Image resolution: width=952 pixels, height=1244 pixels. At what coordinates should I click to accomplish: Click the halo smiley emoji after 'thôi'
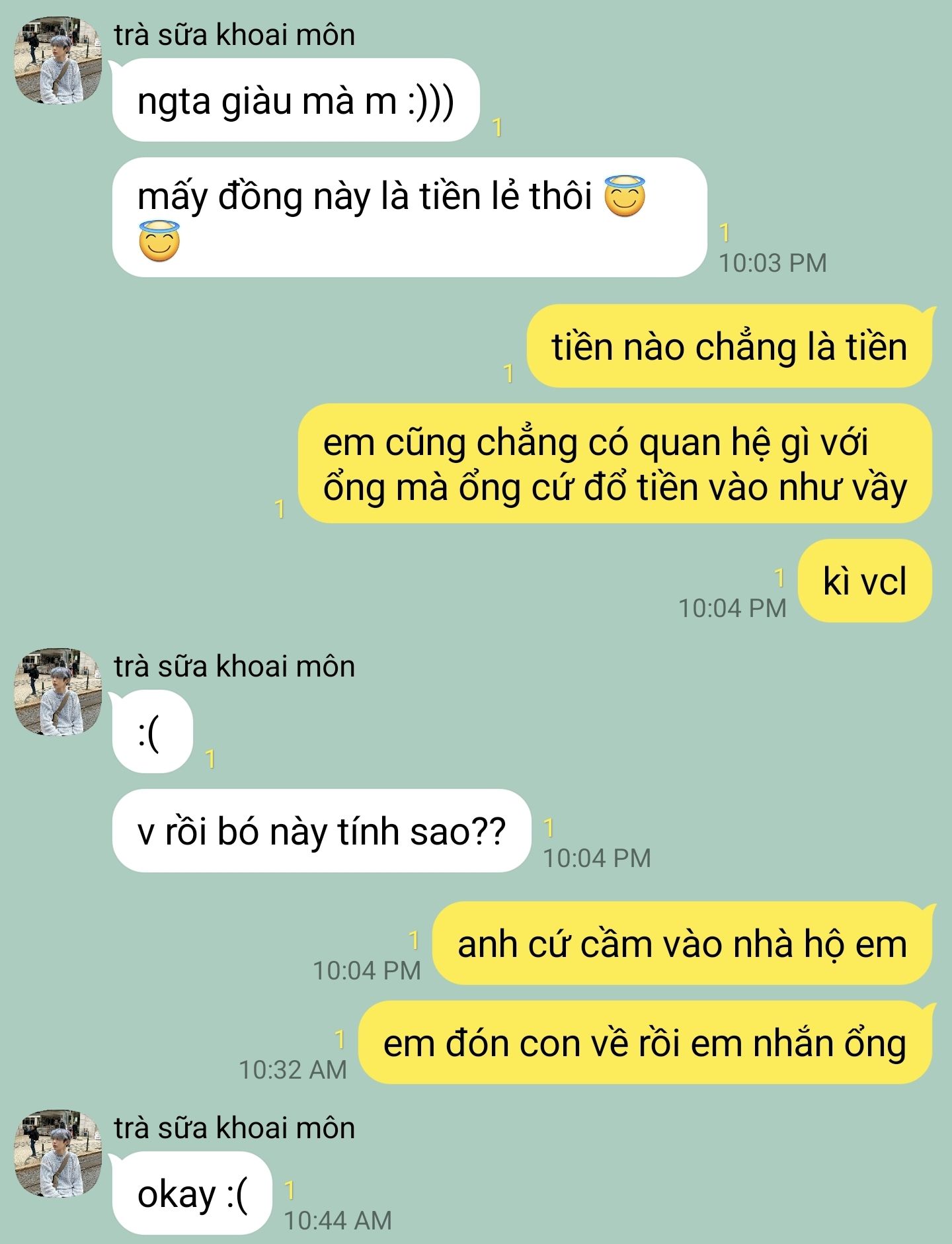click(625, 196)
